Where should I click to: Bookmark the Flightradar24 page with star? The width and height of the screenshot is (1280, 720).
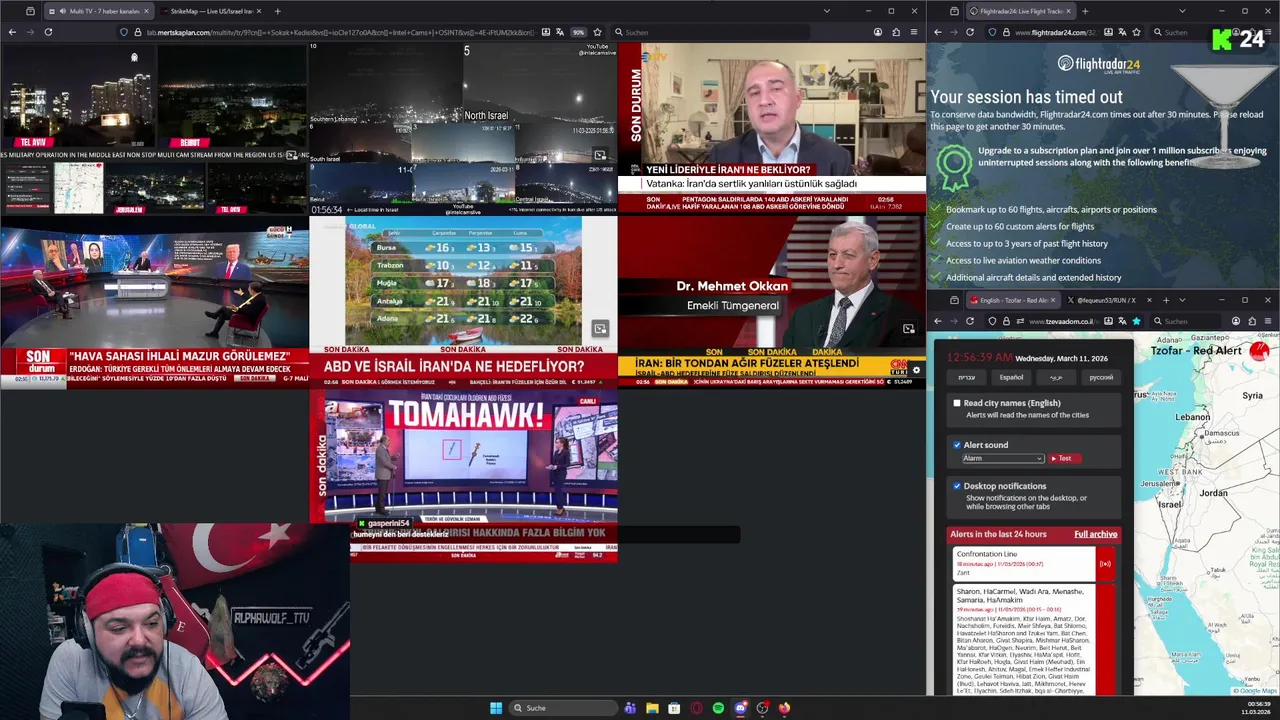tap(1136, 32)
